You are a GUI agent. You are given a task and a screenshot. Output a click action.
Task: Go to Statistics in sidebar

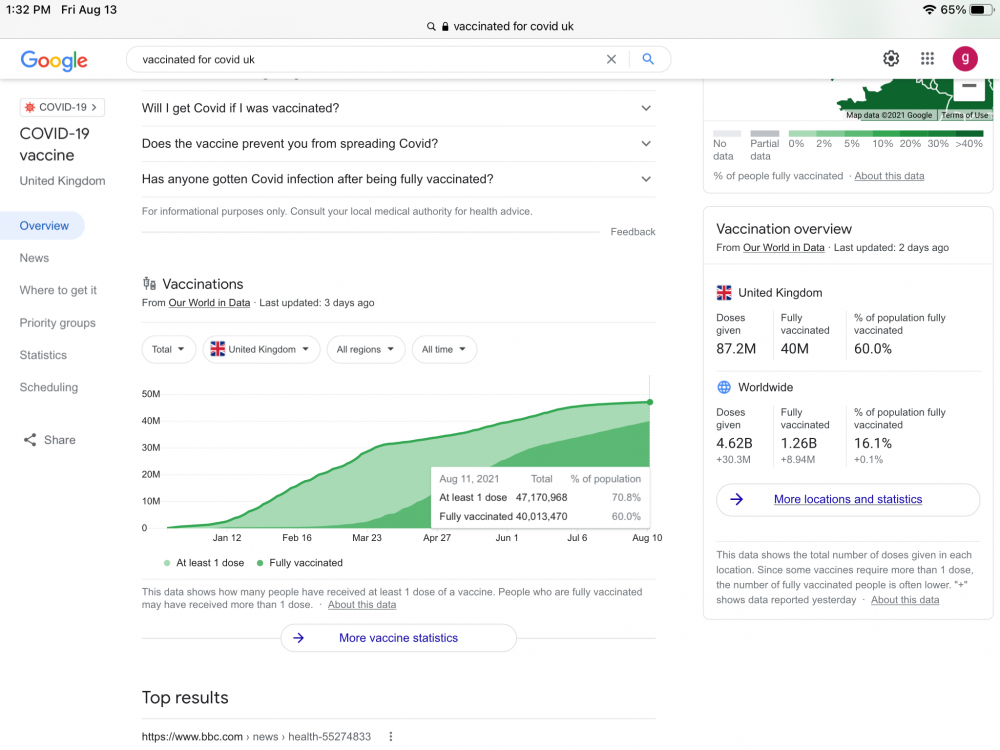coord(43,355)
